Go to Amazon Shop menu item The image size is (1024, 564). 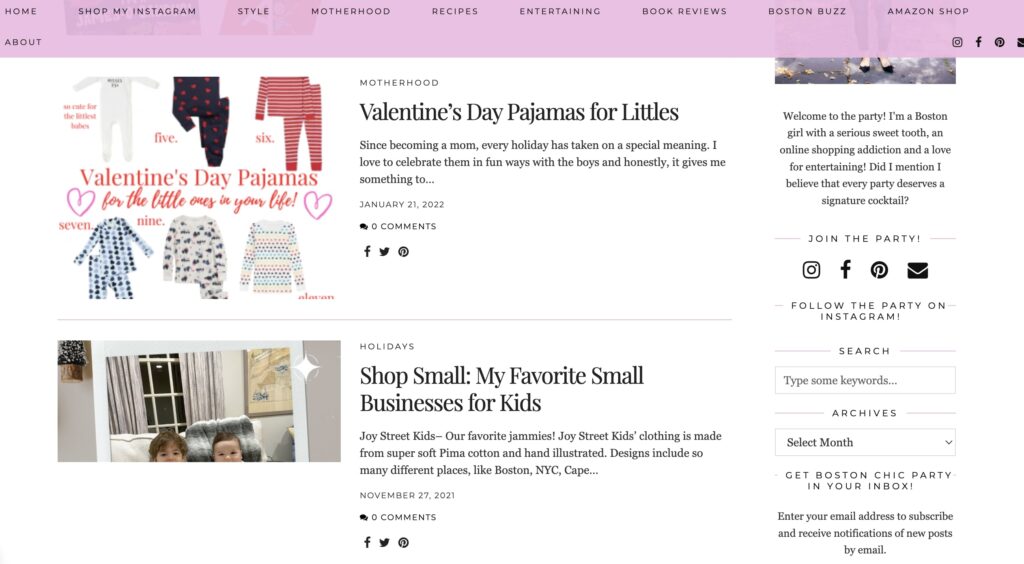(x=928, y=12)
